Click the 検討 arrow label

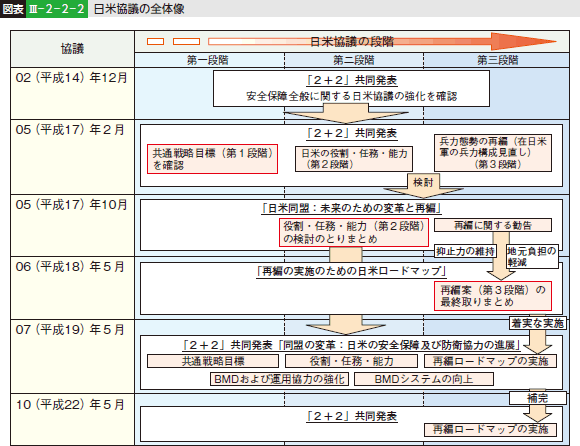pos(423,182)
